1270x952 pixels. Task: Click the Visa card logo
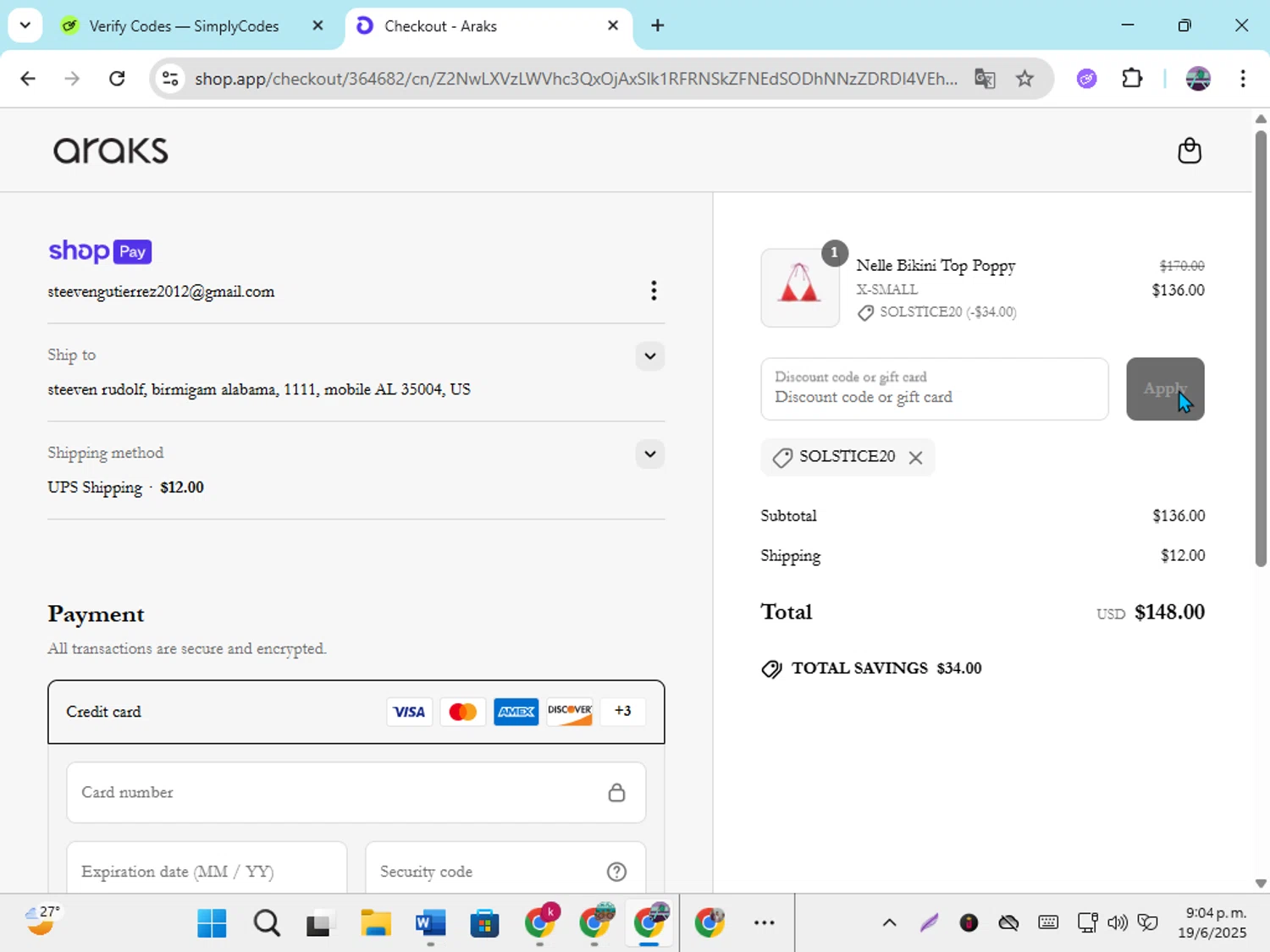(x=409, y=712)
